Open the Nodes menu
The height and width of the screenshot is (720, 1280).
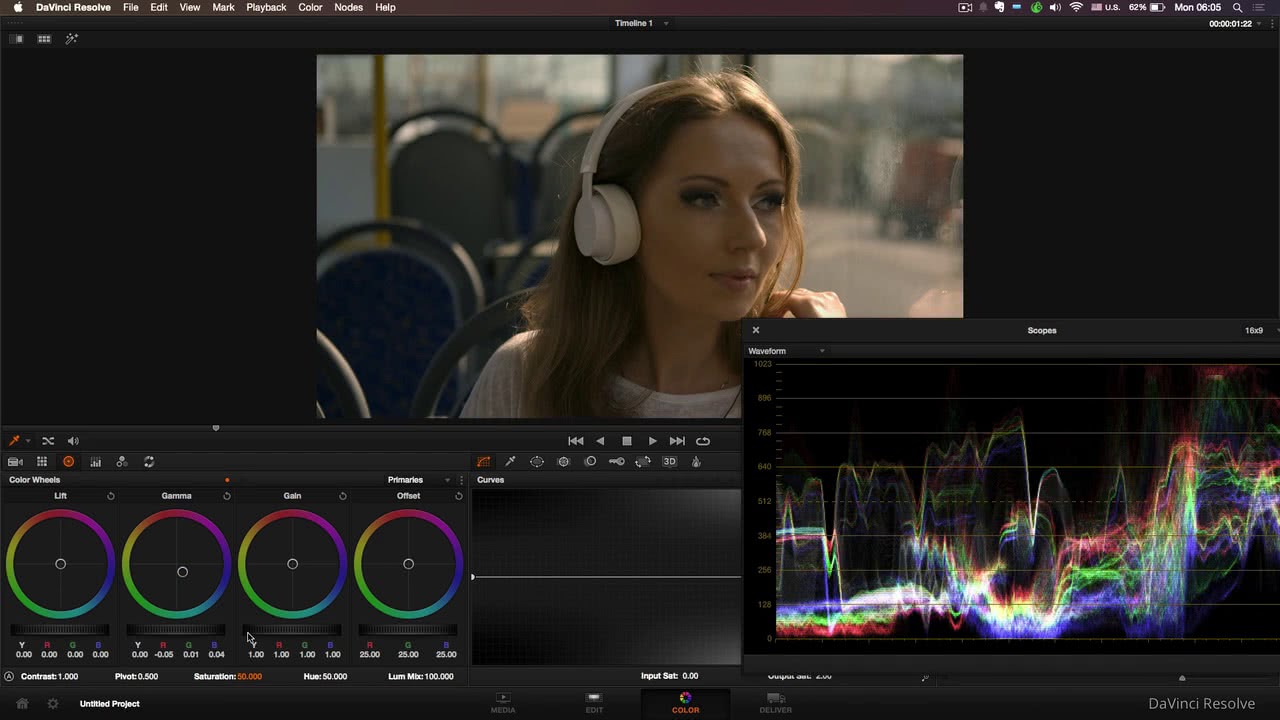click(x=348, y=7)
